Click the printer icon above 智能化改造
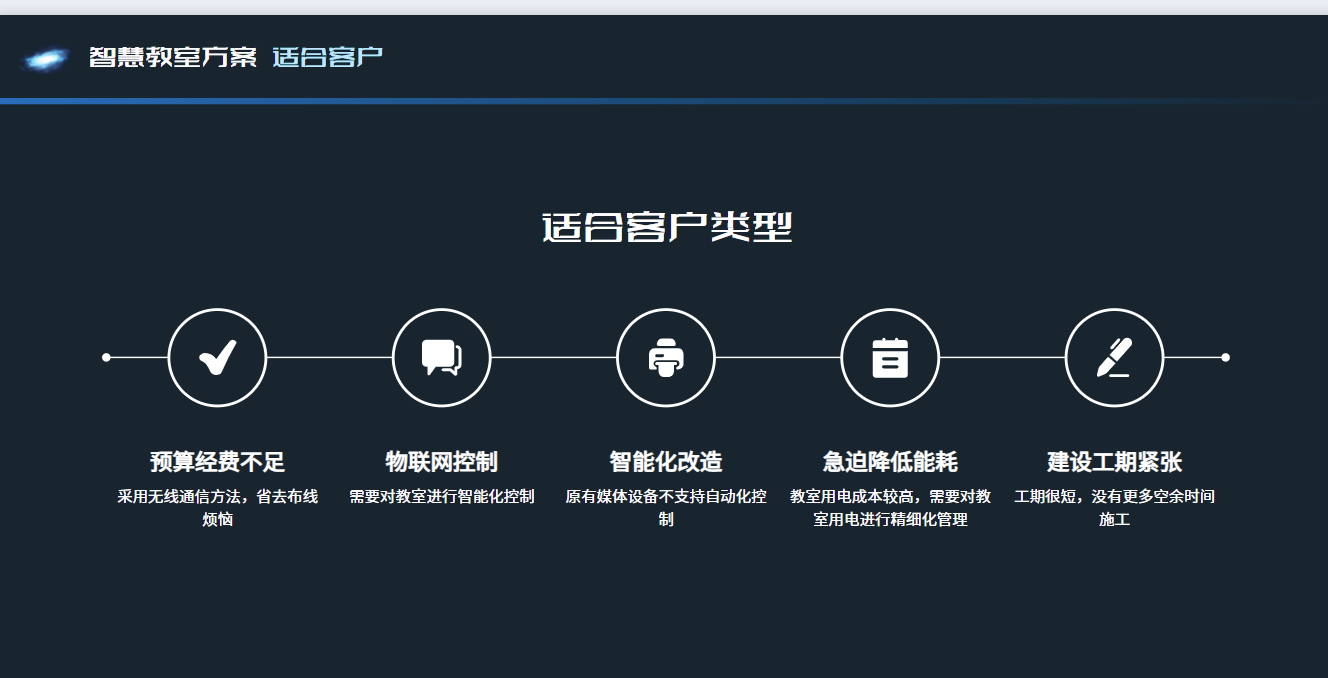 coord(666,357)
